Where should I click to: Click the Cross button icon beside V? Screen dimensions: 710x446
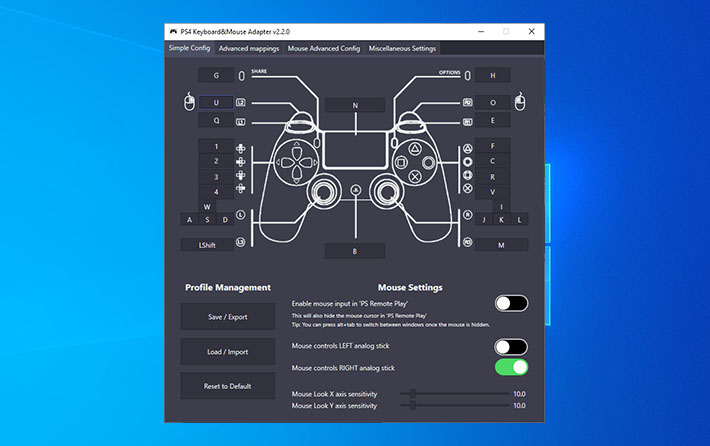coord(467,188)
